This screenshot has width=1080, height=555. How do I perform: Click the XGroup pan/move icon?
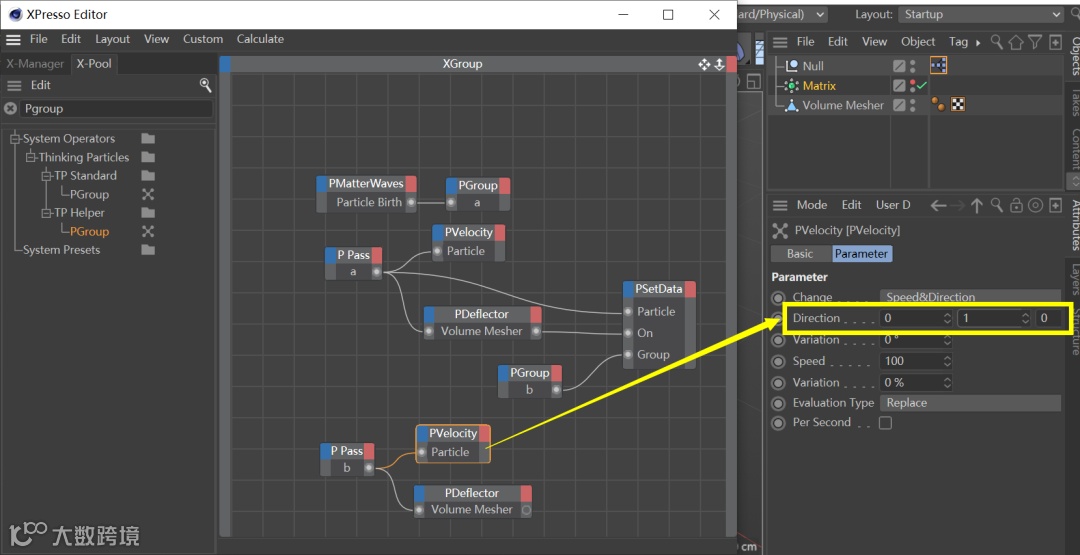click(703, 64)
